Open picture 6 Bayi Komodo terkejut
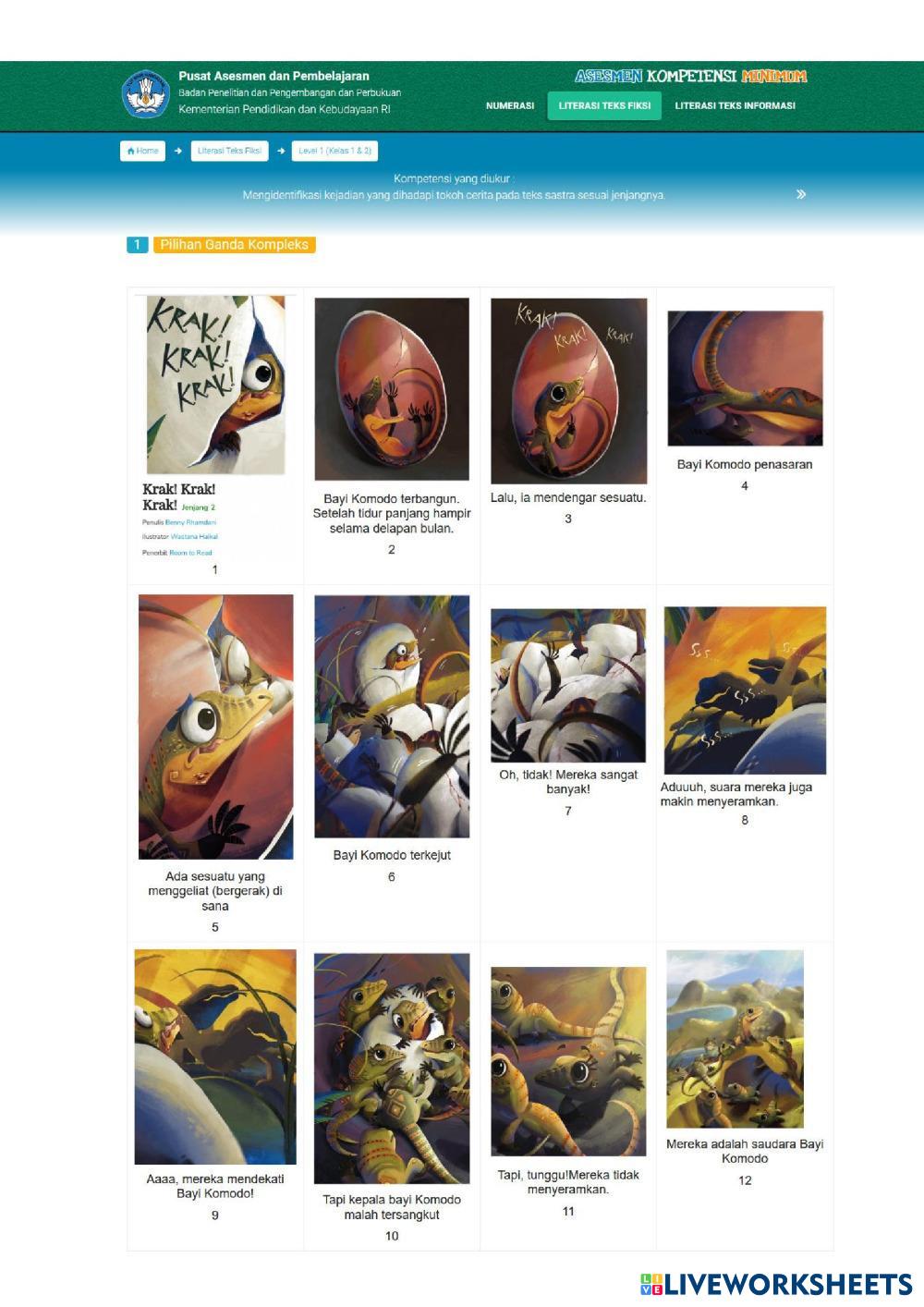 392,716
